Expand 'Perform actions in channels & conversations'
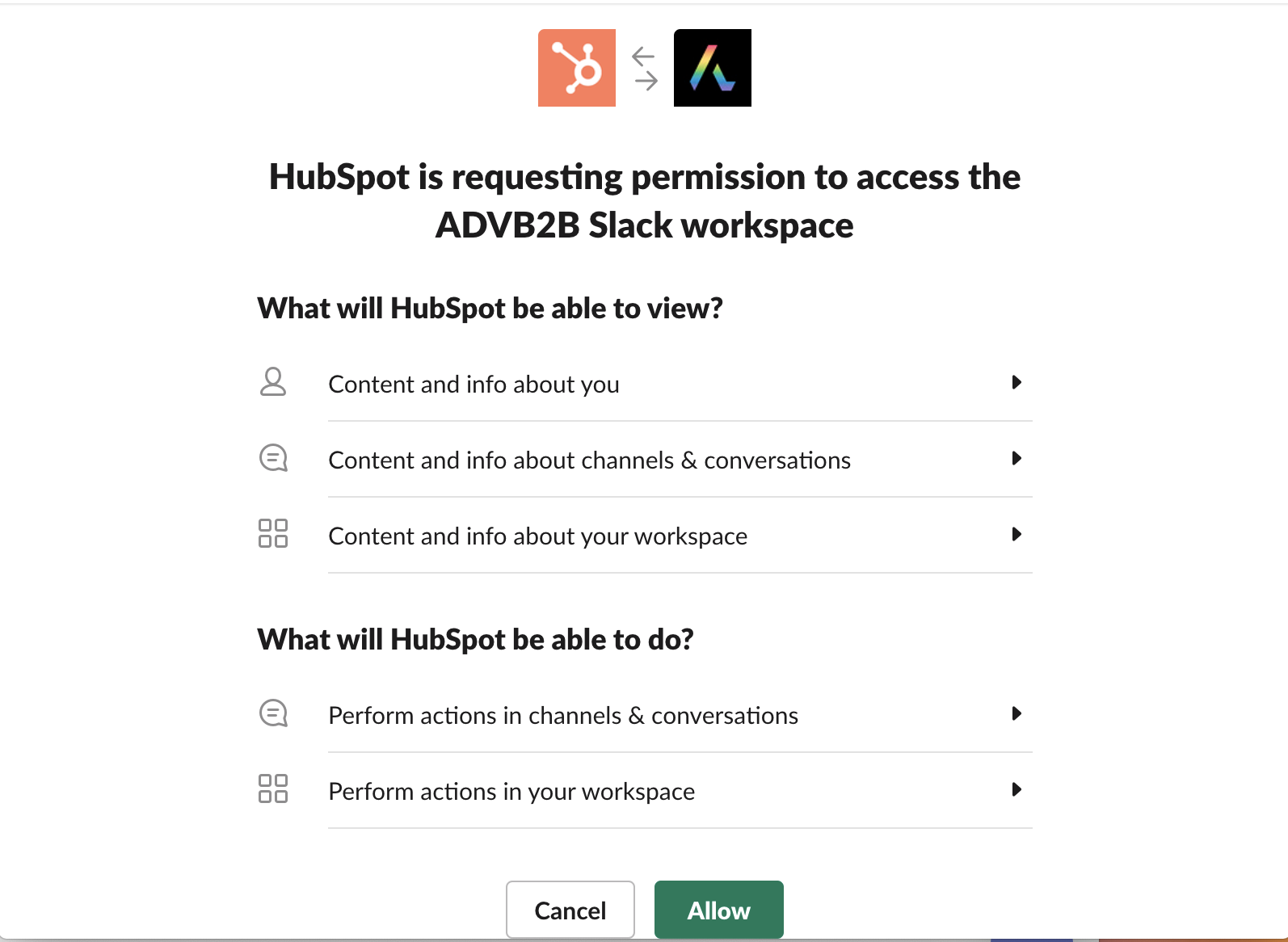The image size is (1288, 942). [1017, 713]
